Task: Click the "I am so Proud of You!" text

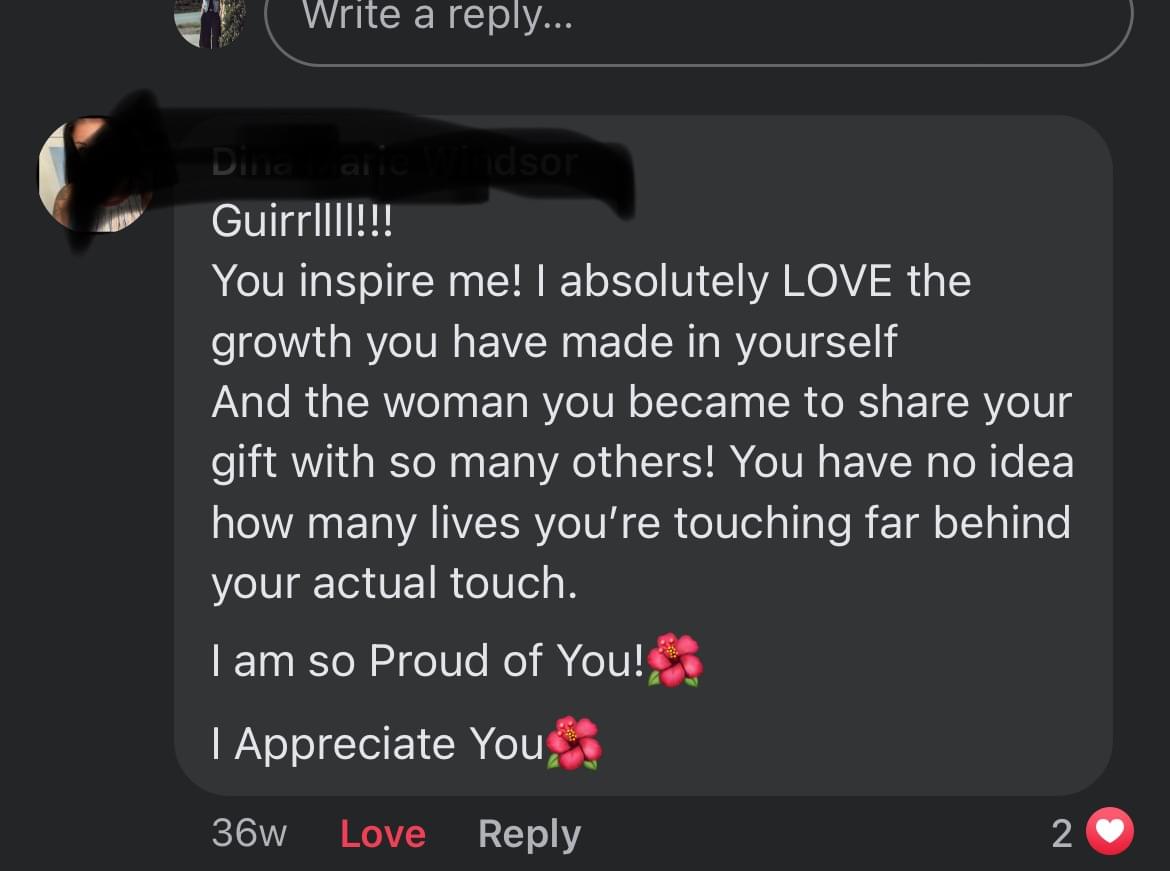Action: pos(428,661)
